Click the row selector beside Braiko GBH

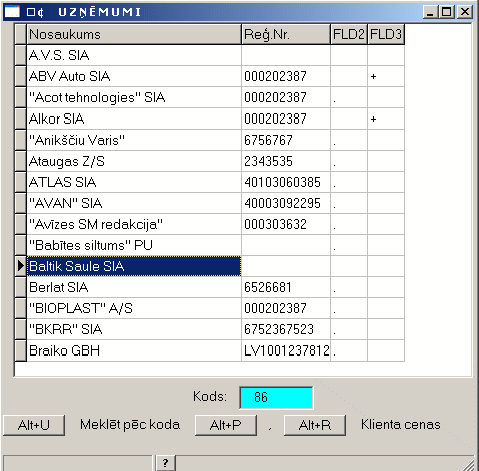pos(21,350)
